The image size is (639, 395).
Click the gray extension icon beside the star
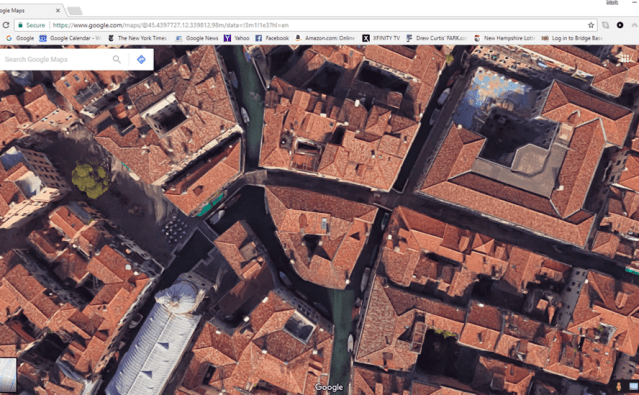[606, 25]
